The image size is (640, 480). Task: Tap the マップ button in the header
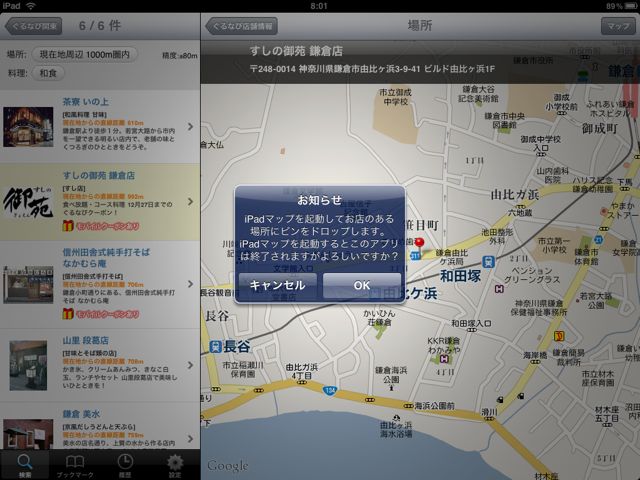pos(618,26)
